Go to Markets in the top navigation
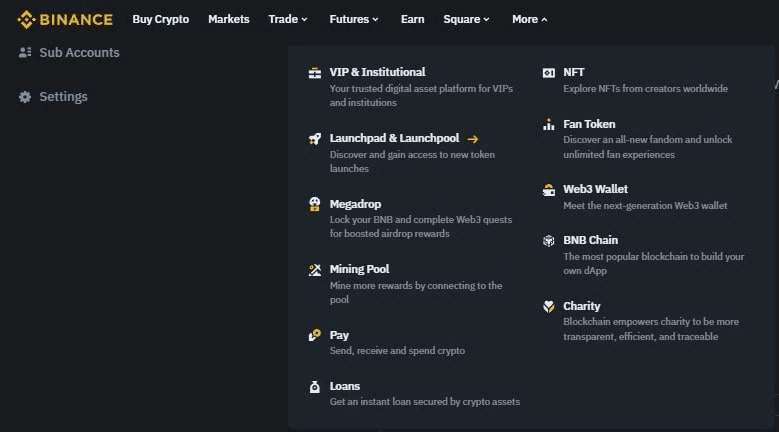This screenshot has height=432, width=779. (x=229, y=19)
